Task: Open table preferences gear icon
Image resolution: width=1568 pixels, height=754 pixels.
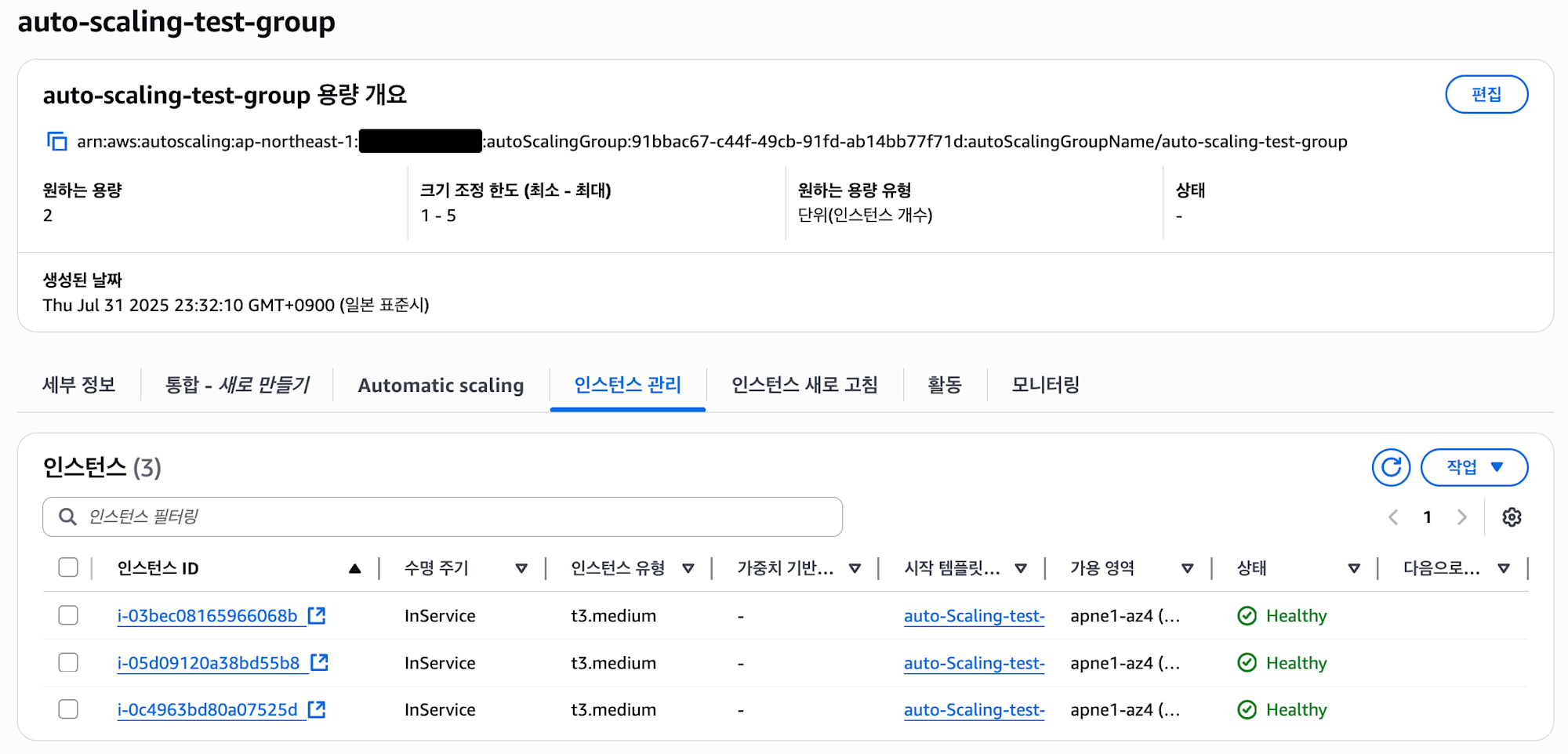Action: pos(1512,517)
